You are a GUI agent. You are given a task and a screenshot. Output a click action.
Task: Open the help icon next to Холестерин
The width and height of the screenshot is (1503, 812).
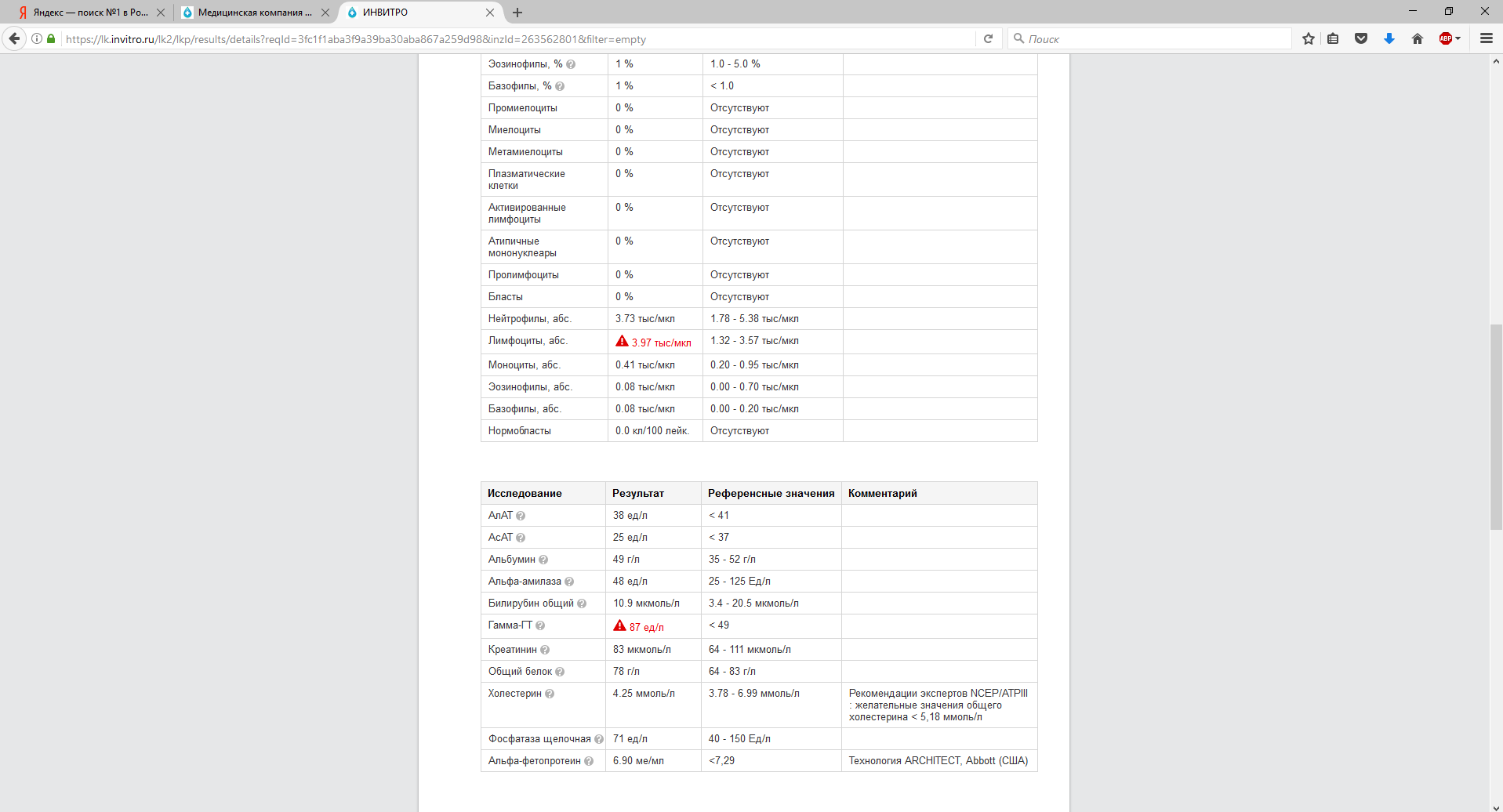tap(550, 694)
